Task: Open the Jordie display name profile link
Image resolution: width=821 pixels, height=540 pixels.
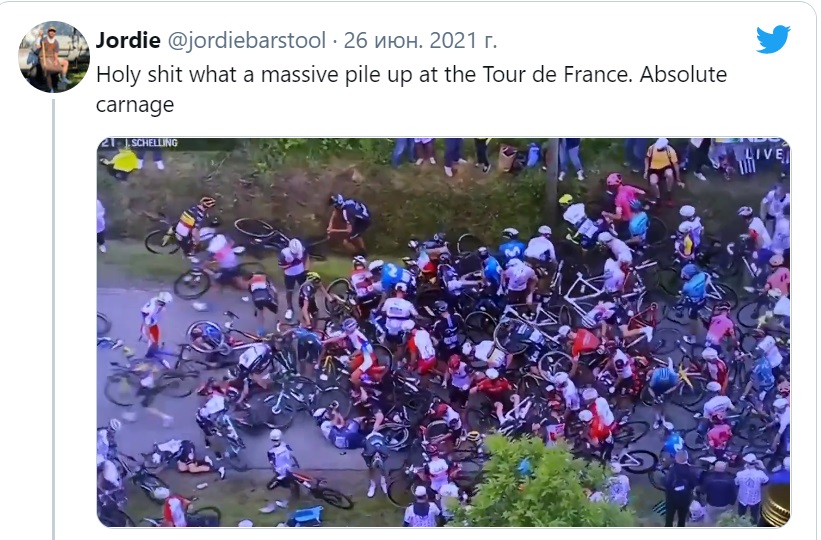Action: (128, 40)
